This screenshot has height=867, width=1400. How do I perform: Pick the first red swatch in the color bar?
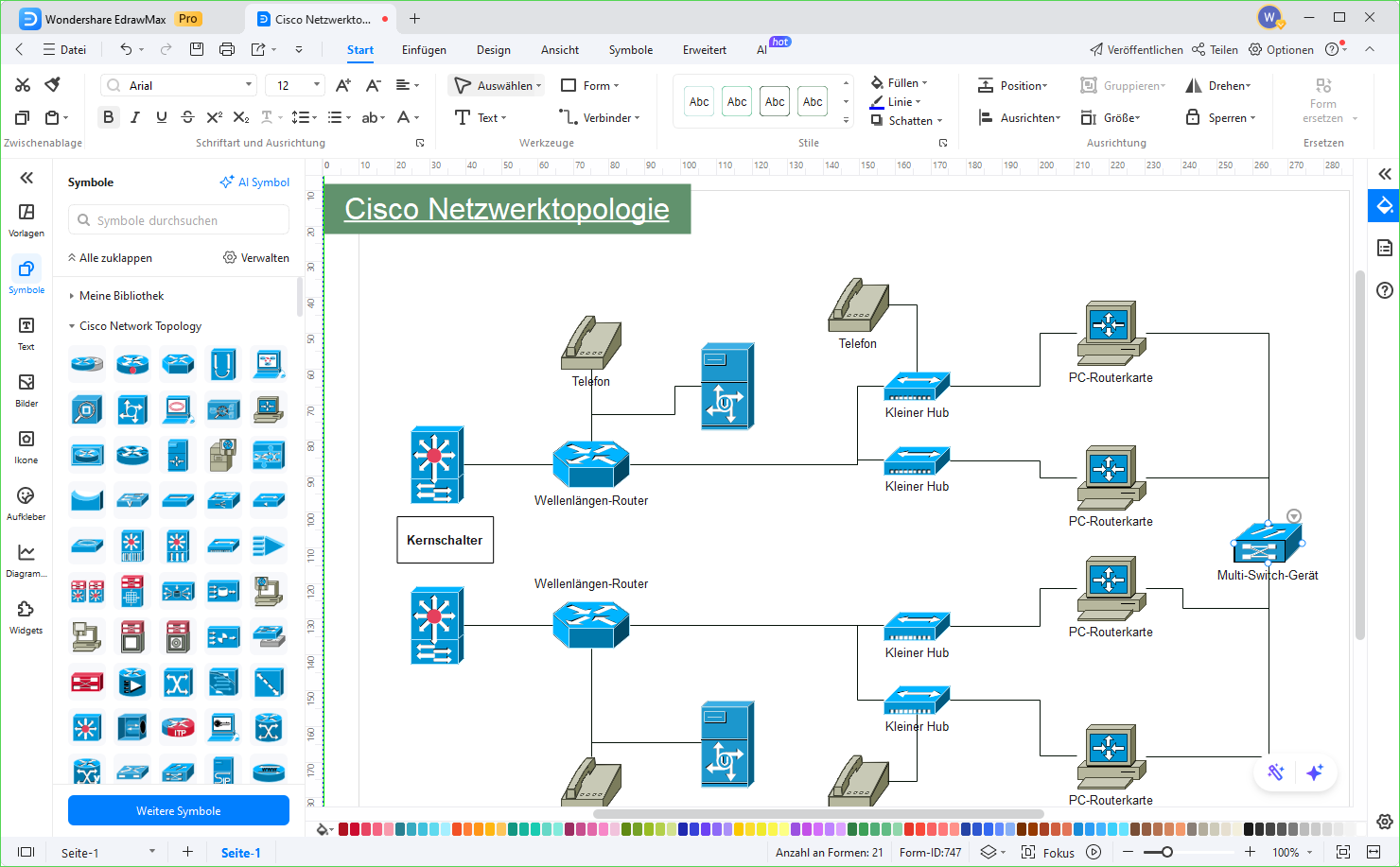343,829
